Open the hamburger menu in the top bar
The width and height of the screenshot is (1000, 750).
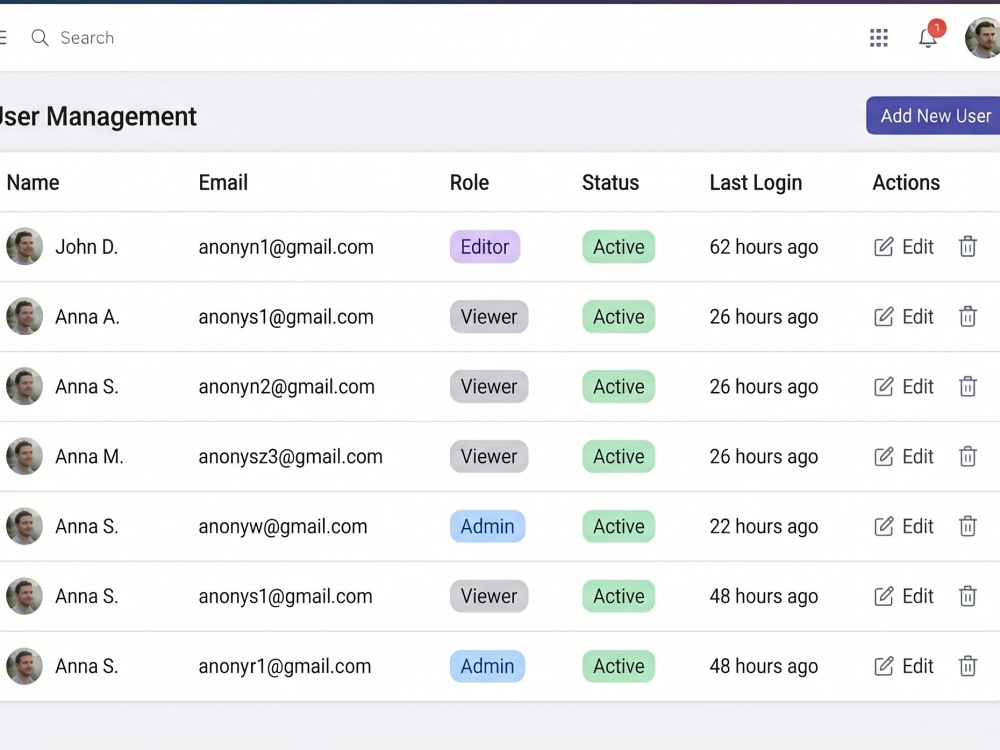pyautogui.click(x=3, y=38)
